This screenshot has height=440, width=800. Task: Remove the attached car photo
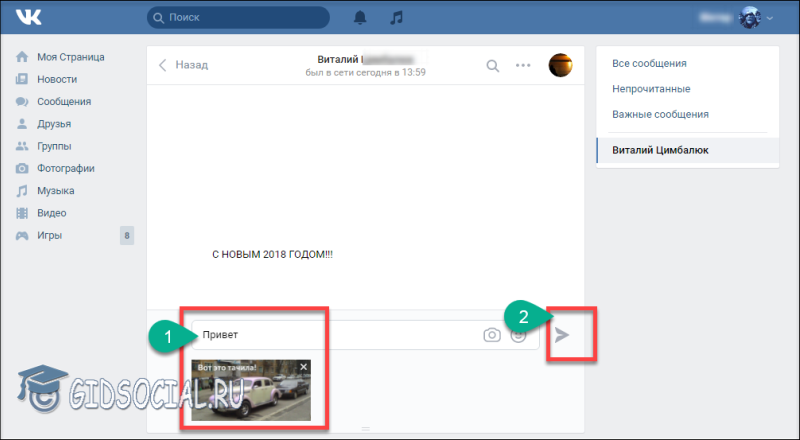point(304,366)
